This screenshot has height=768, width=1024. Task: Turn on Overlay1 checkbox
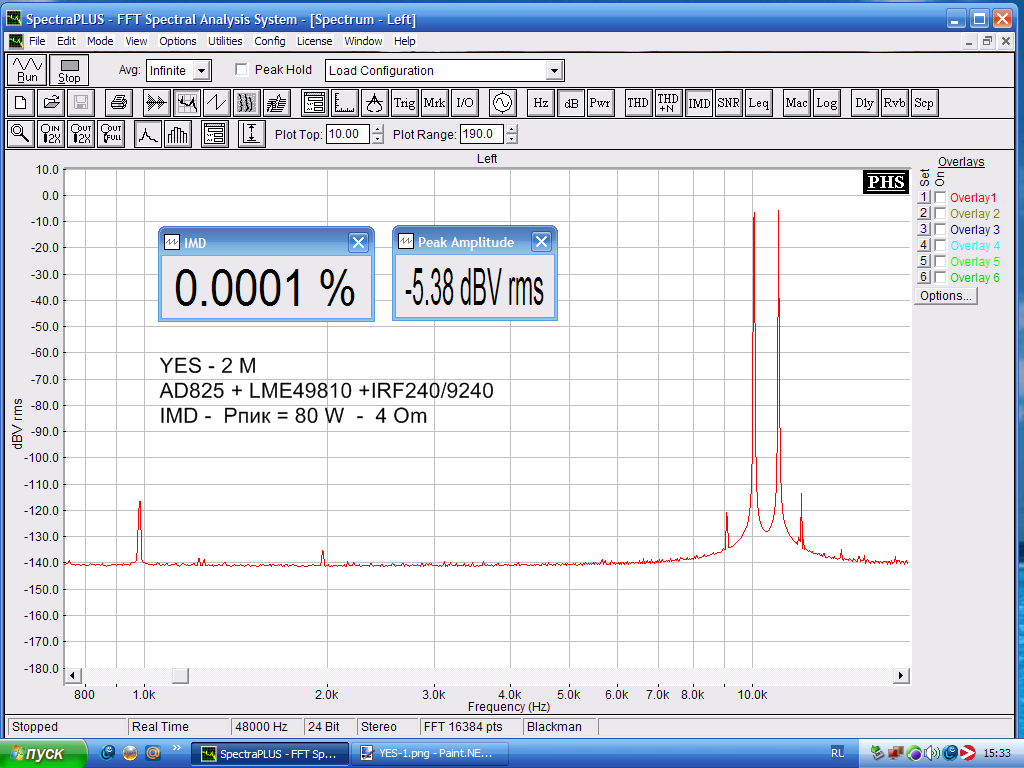point(940,198)
